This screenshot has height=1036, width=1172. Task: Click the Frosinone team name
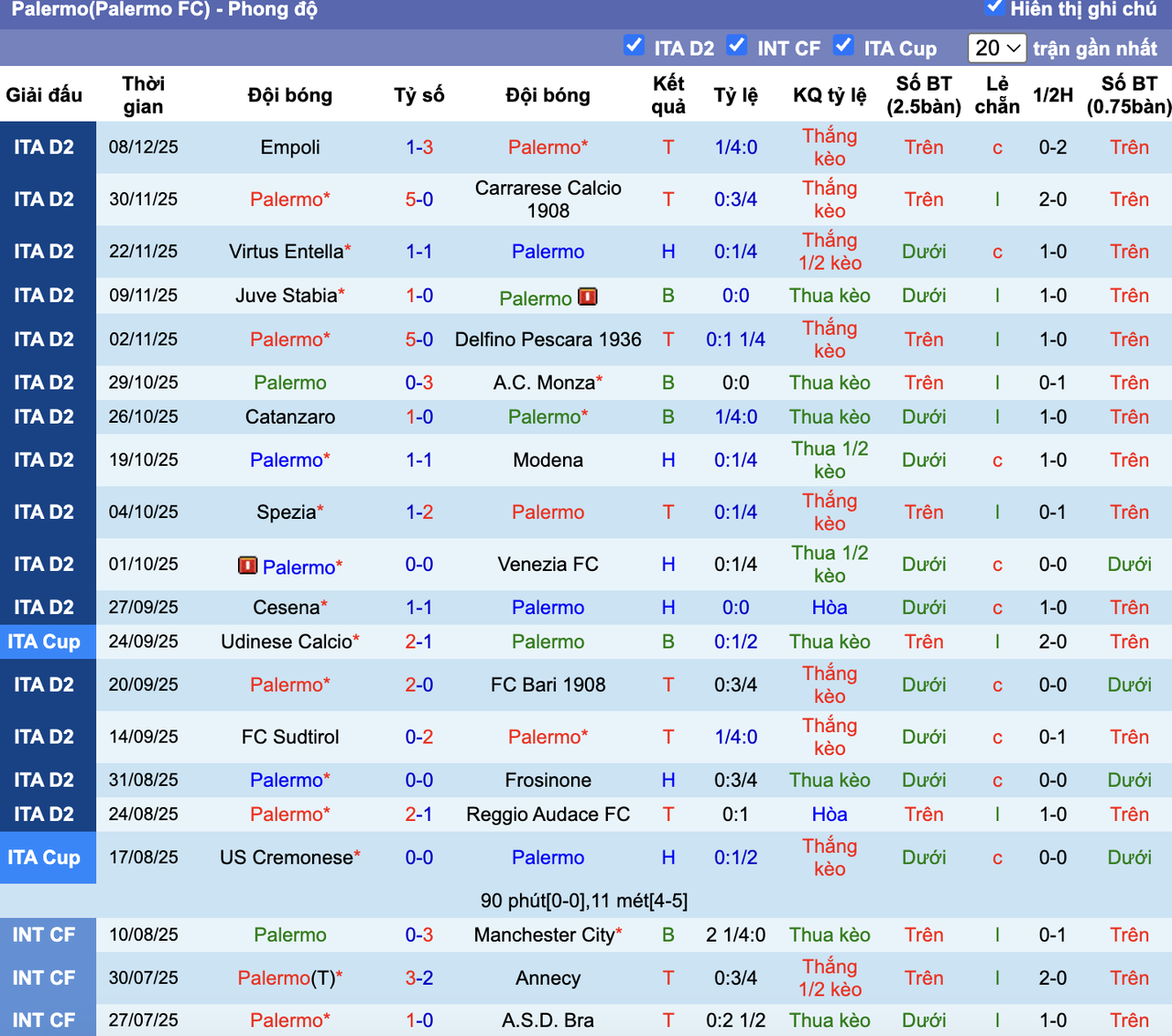(x=548, y=781)
